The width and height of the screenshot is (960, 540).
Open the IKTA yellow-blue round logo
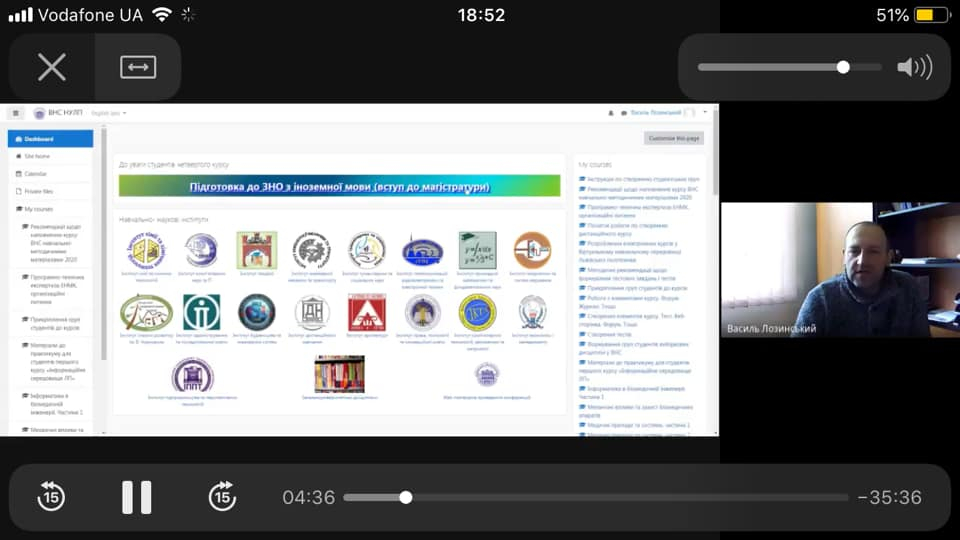click(478, 312)
